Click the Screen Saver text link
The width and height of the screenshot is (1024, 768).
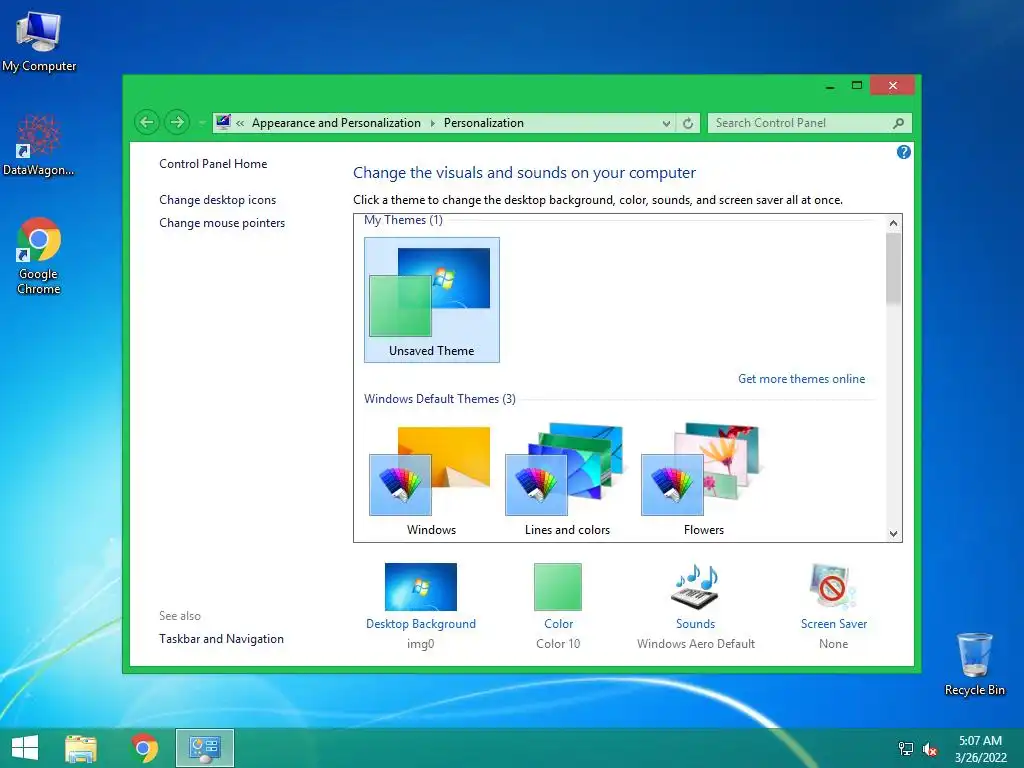click(x=834, y=624)
